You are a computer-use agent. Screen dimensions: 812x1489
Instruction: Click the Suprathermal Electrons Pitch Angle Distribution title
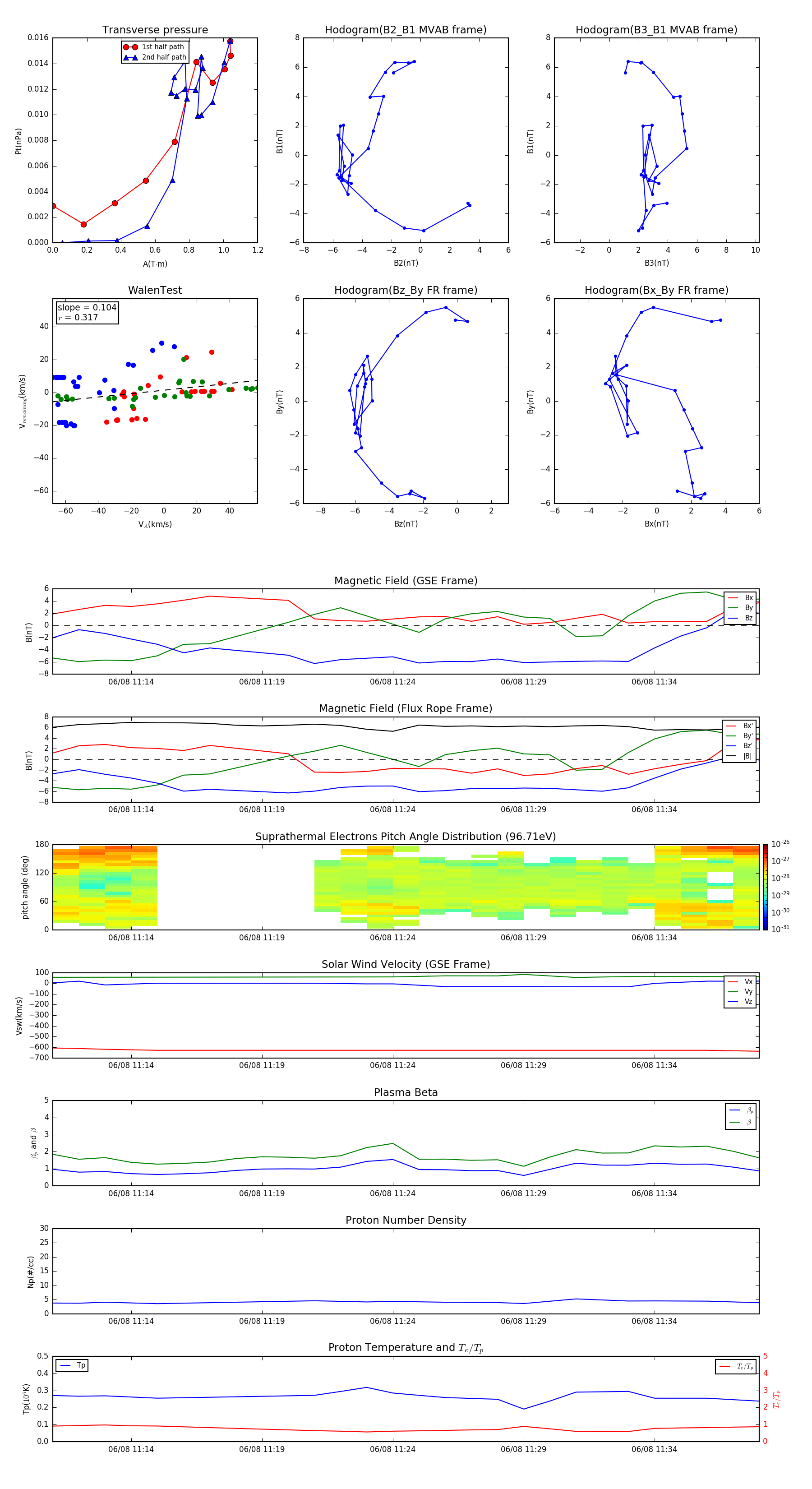tap(406, 837)
